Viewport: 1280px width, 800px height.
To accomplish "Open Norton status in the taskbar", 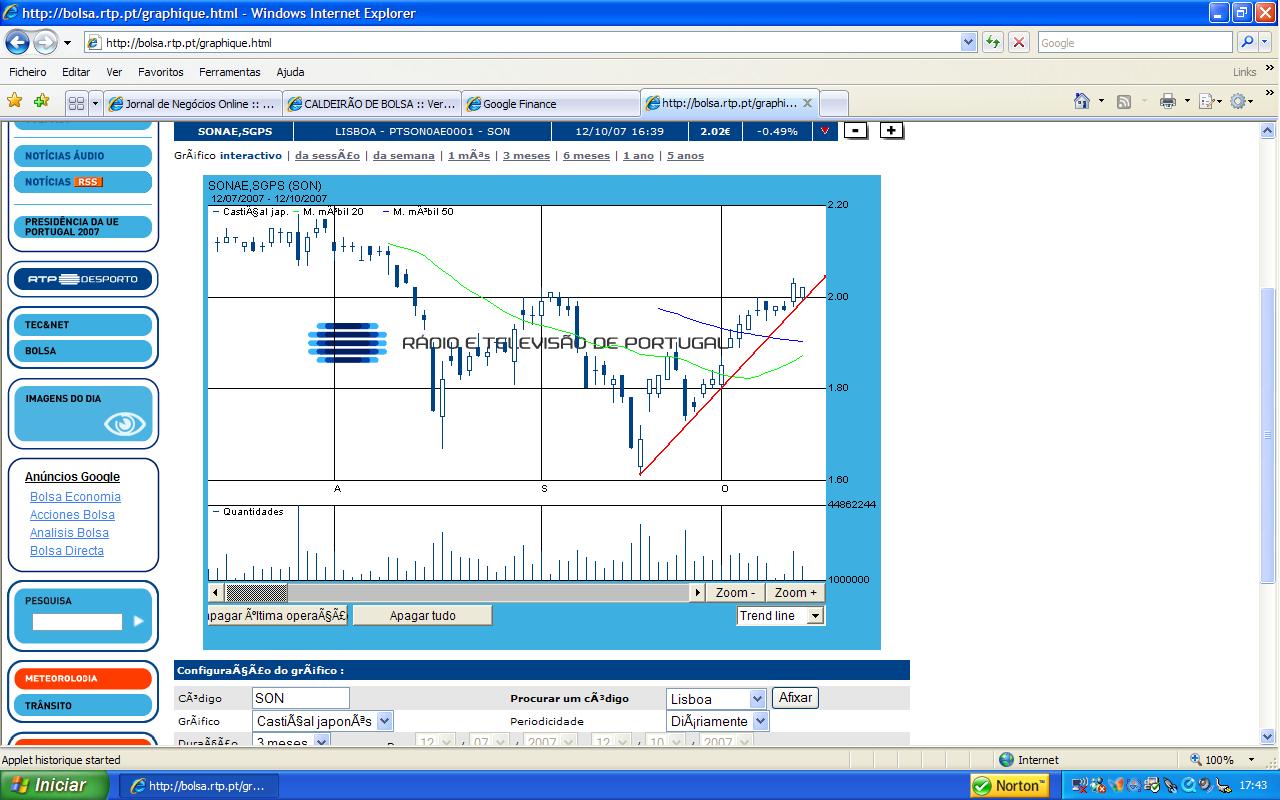I will [1010, 786].
